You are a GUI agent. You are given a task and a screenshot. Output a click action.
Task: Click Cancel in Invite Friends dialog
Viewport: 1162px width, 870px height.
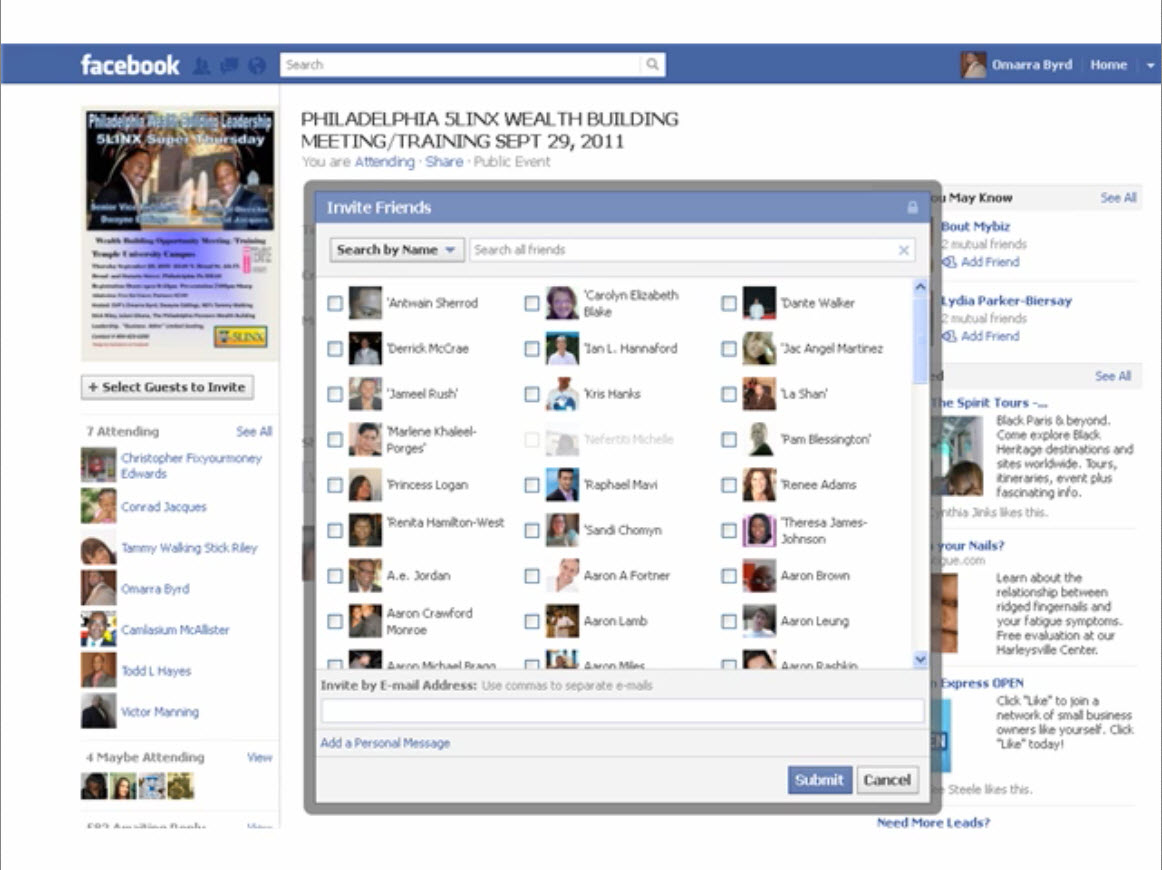pos(887,780)
